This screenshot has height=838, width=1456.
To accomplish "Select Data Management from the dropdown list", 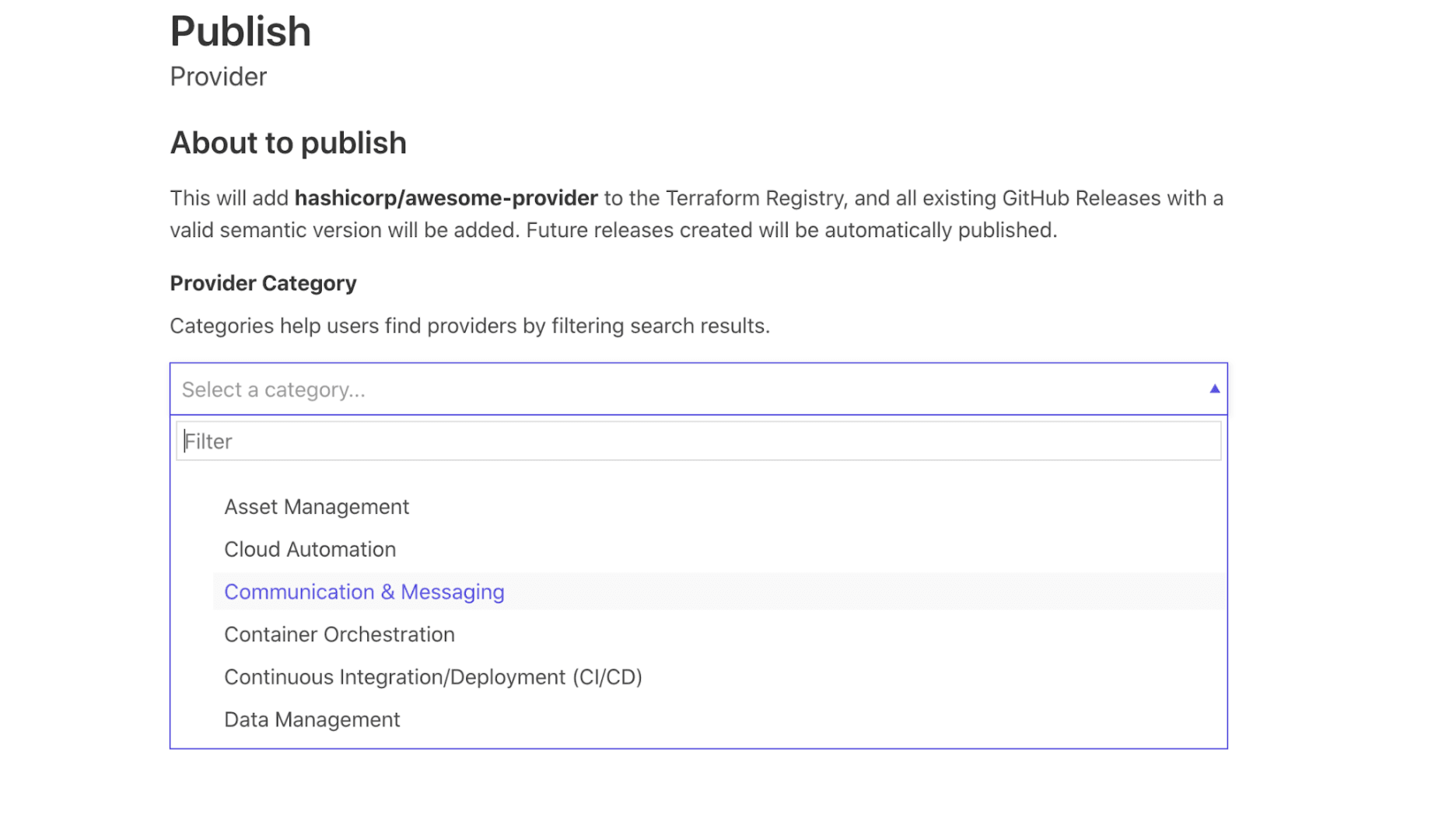I will 312,720.
